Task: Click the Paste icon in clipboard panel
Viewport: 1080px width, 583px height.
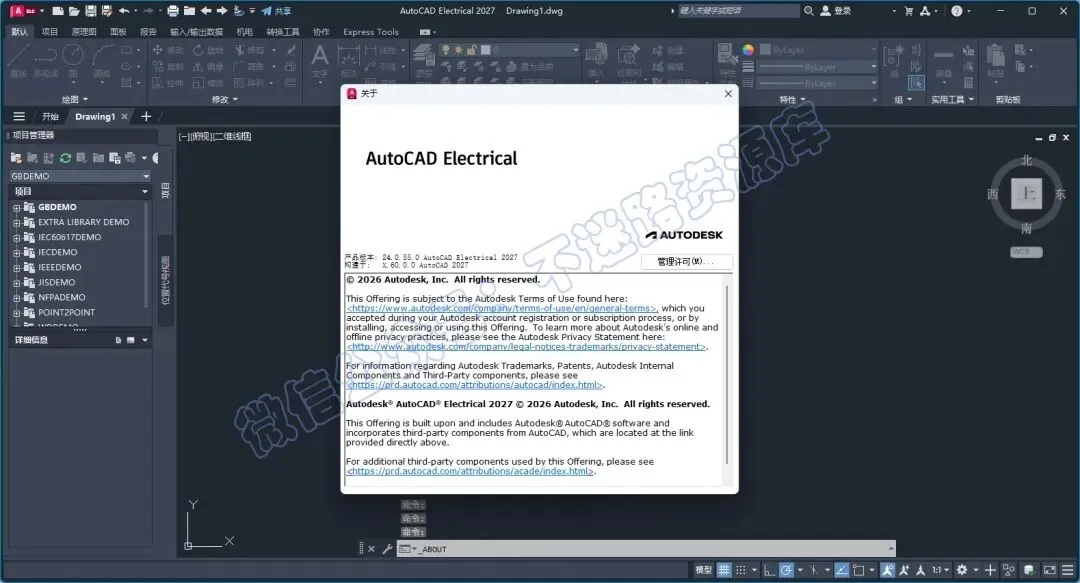Action: point(995,56)
